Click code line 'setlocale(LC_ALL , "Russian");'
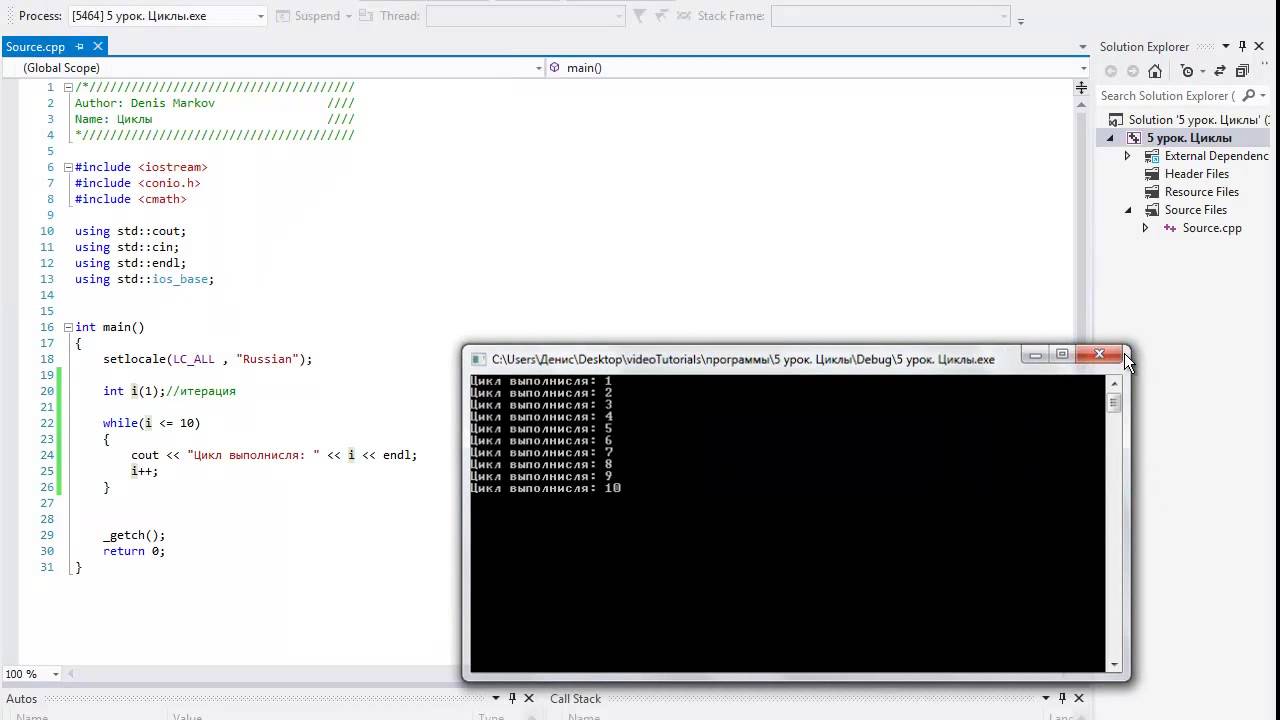Image resolution: width=1280 pixels, height=720 pixels. coord(207,359)
